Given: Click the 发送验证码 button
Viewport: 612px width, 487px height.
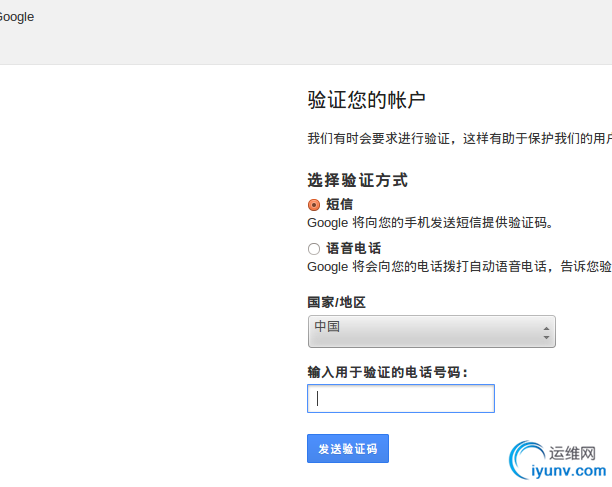Looking at the screenshot, I should 348,449.
